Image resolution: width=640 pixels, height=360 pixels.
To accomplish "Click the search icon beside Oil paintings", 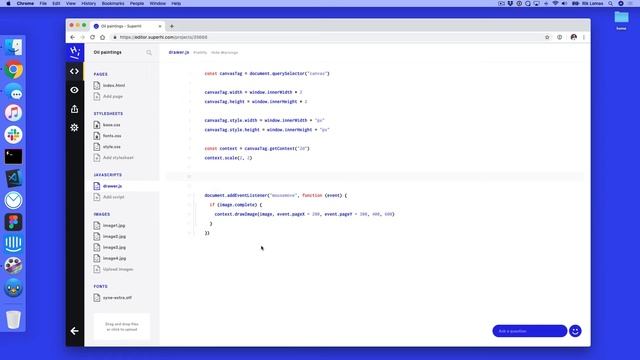I will (149, 52).
